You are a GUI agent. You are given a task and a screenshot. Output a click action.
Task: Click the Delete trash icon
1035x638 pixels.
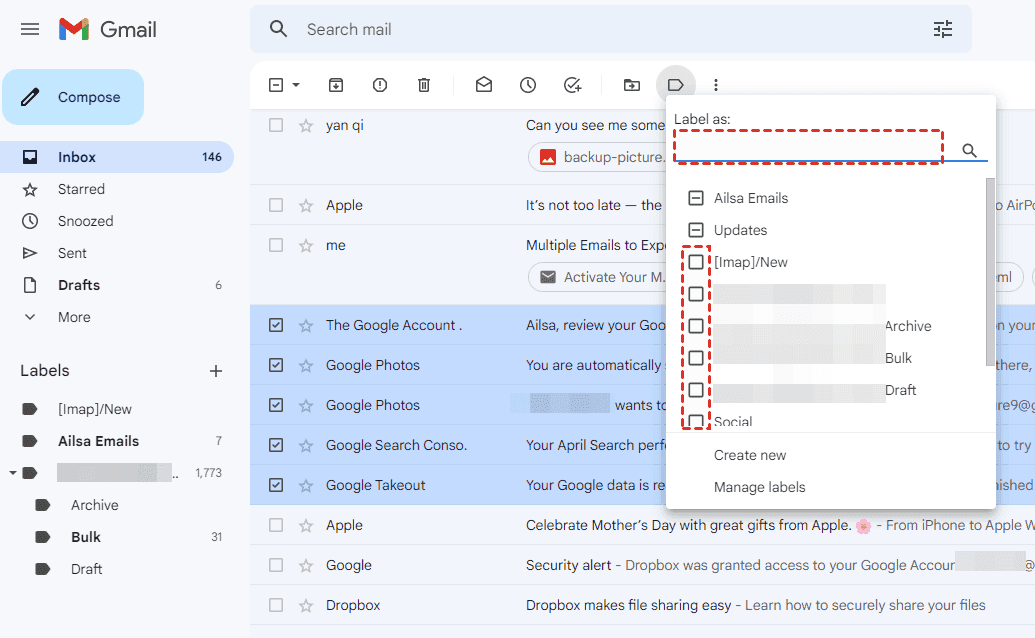[x=424, y=85]
